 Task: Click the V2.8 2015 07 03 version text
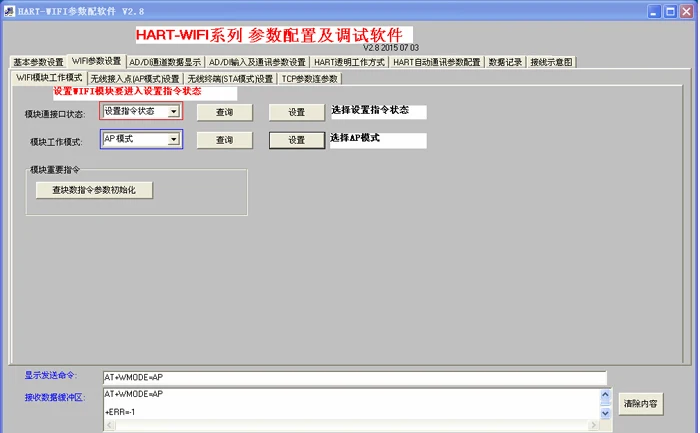point(391,48)
